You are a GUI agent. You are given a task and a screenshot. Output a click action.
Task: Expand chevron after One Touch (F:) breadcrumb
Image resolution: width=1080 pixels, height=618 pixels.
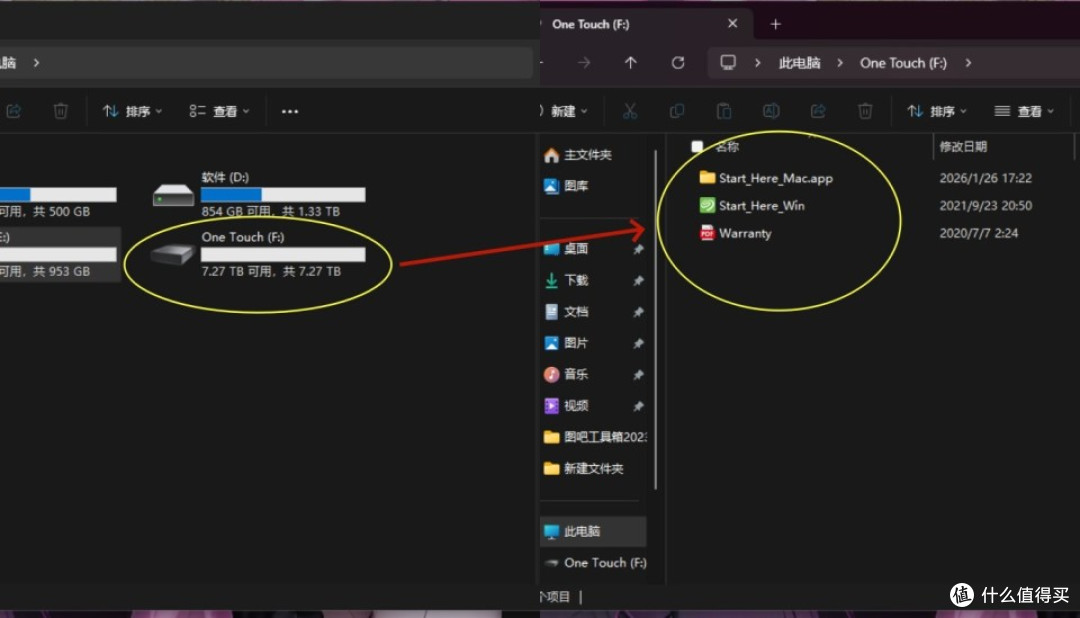(968, 63)
